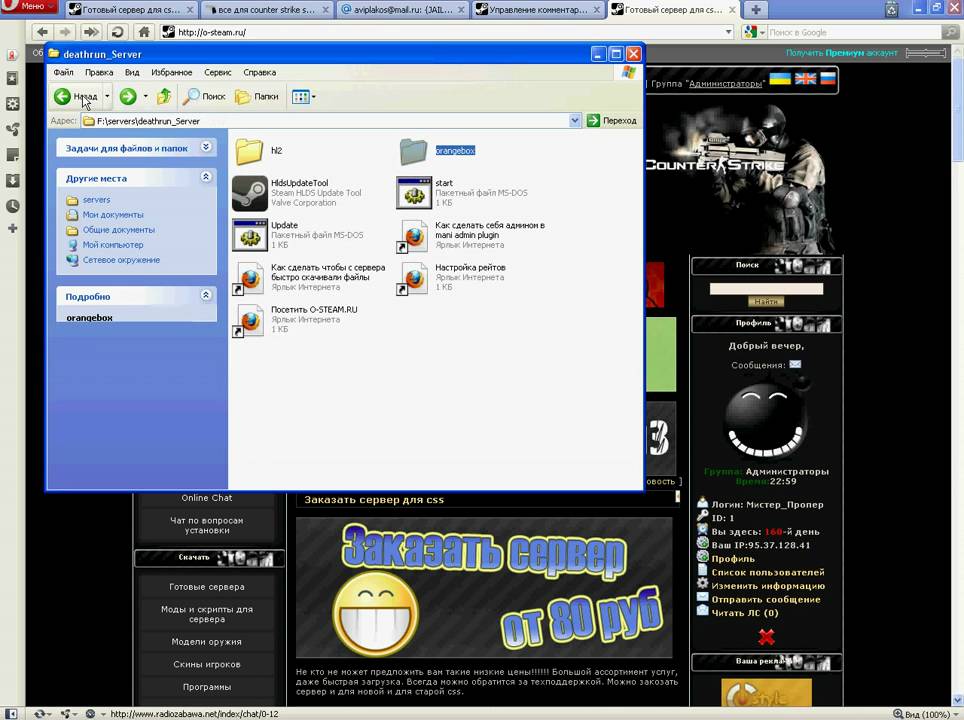Click the site search Найти button
Screen dimensions: 964x720
766,301
